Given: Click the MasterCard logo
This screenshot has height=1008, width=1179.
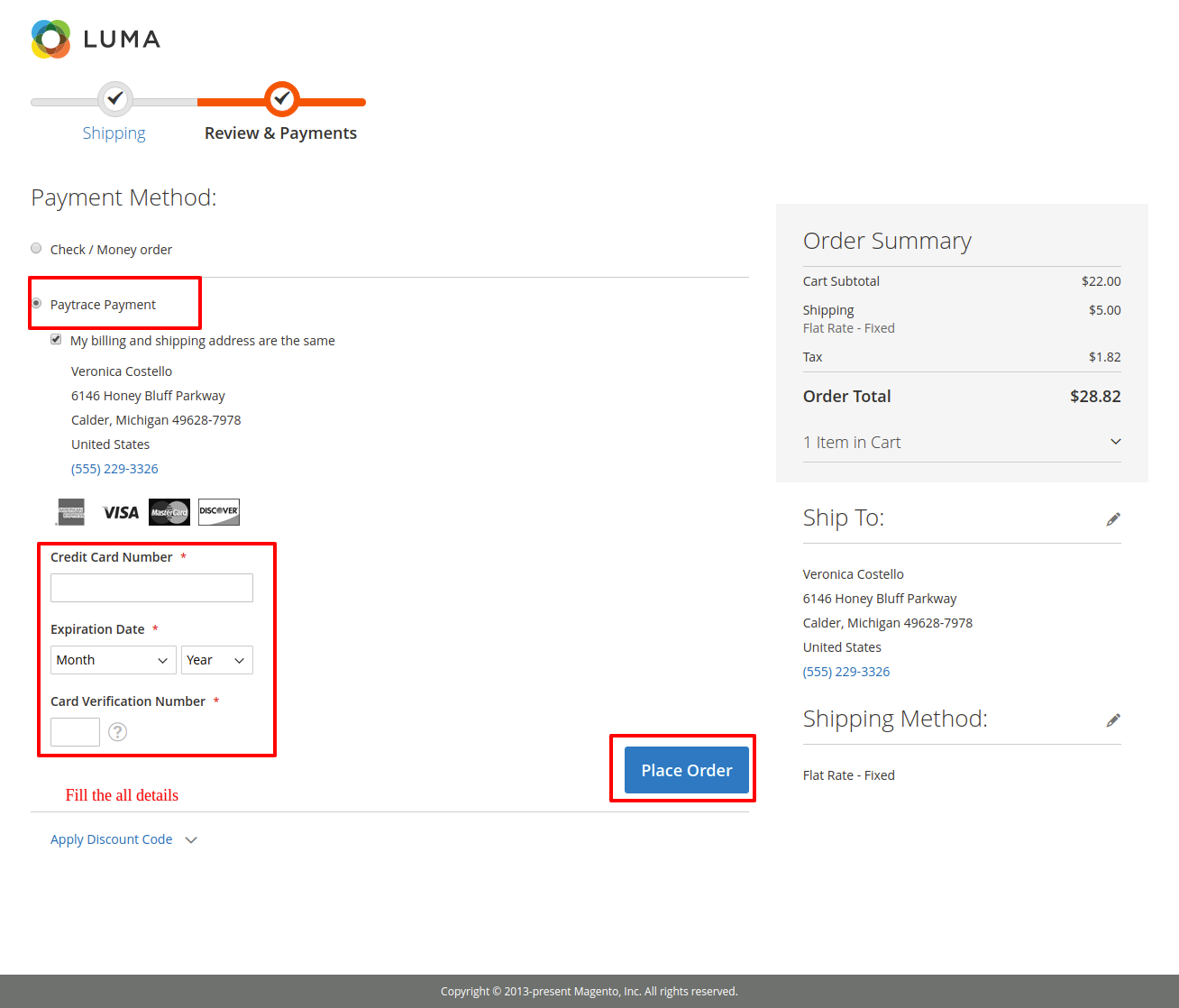Looking at the screenshot, I should [x=169, y=512].
